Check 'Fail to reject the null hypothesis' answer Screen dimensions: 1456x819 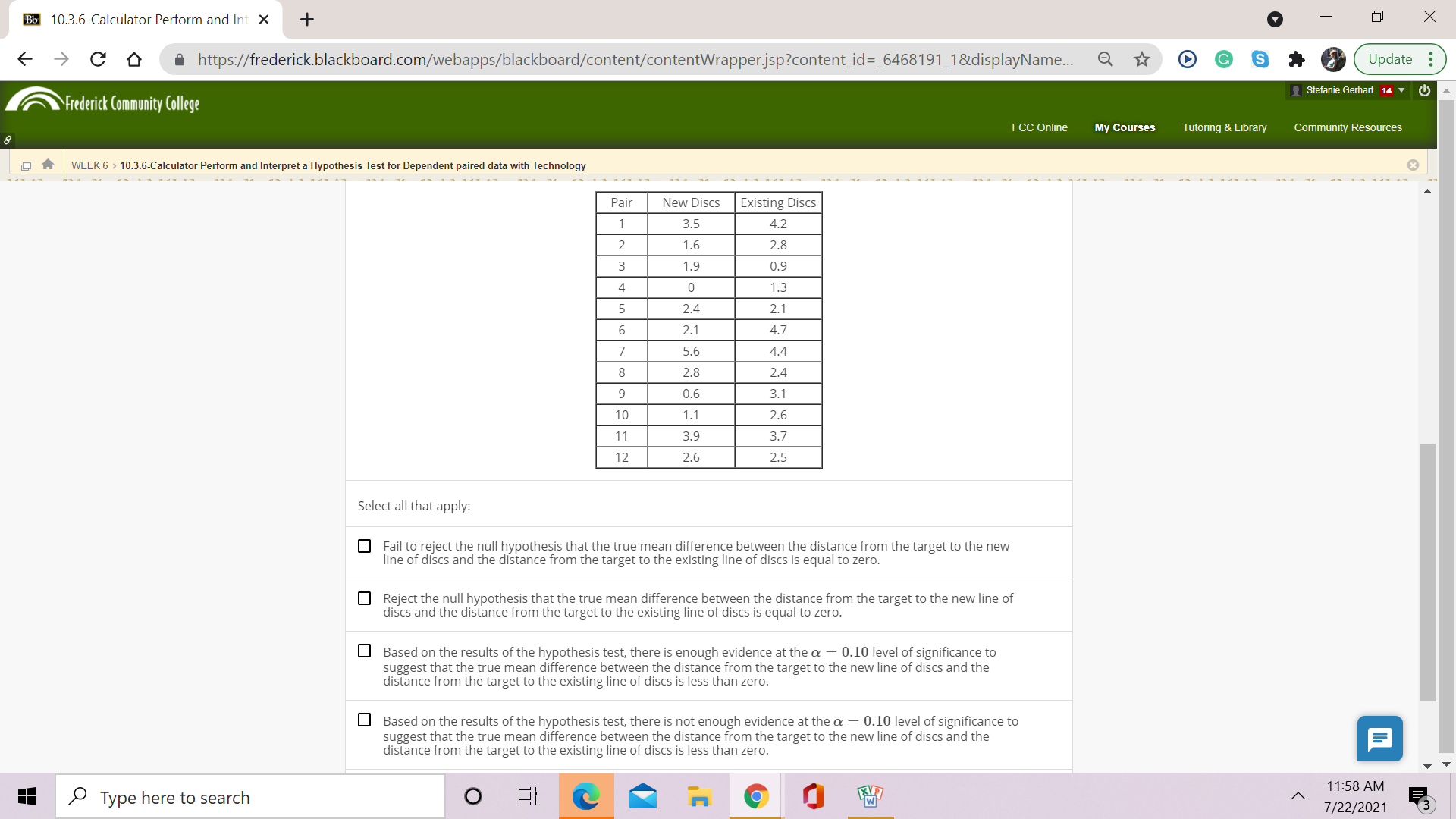tap(365, 546)
